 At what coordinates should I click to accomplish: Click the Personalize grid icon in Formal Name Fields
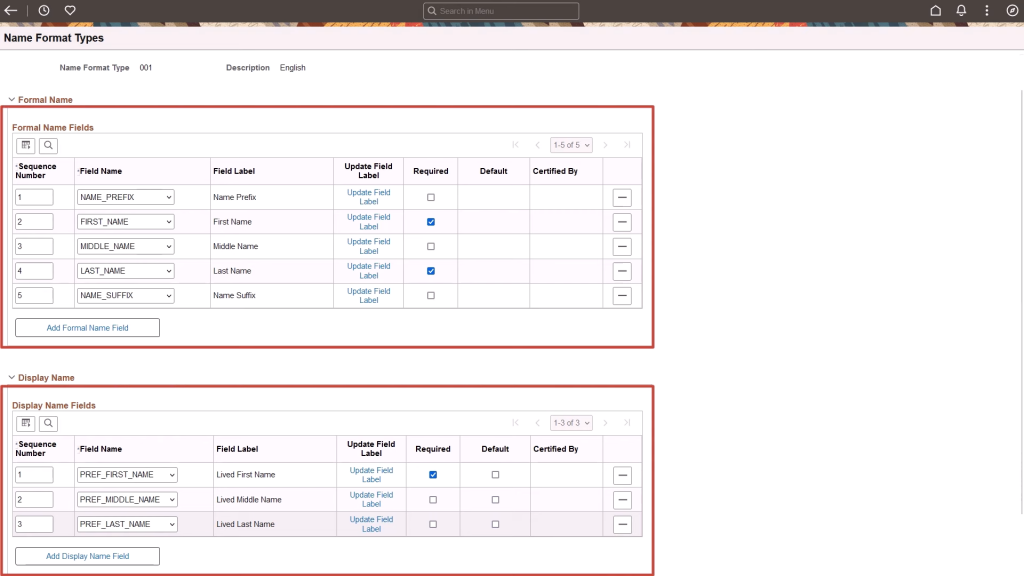25,145
